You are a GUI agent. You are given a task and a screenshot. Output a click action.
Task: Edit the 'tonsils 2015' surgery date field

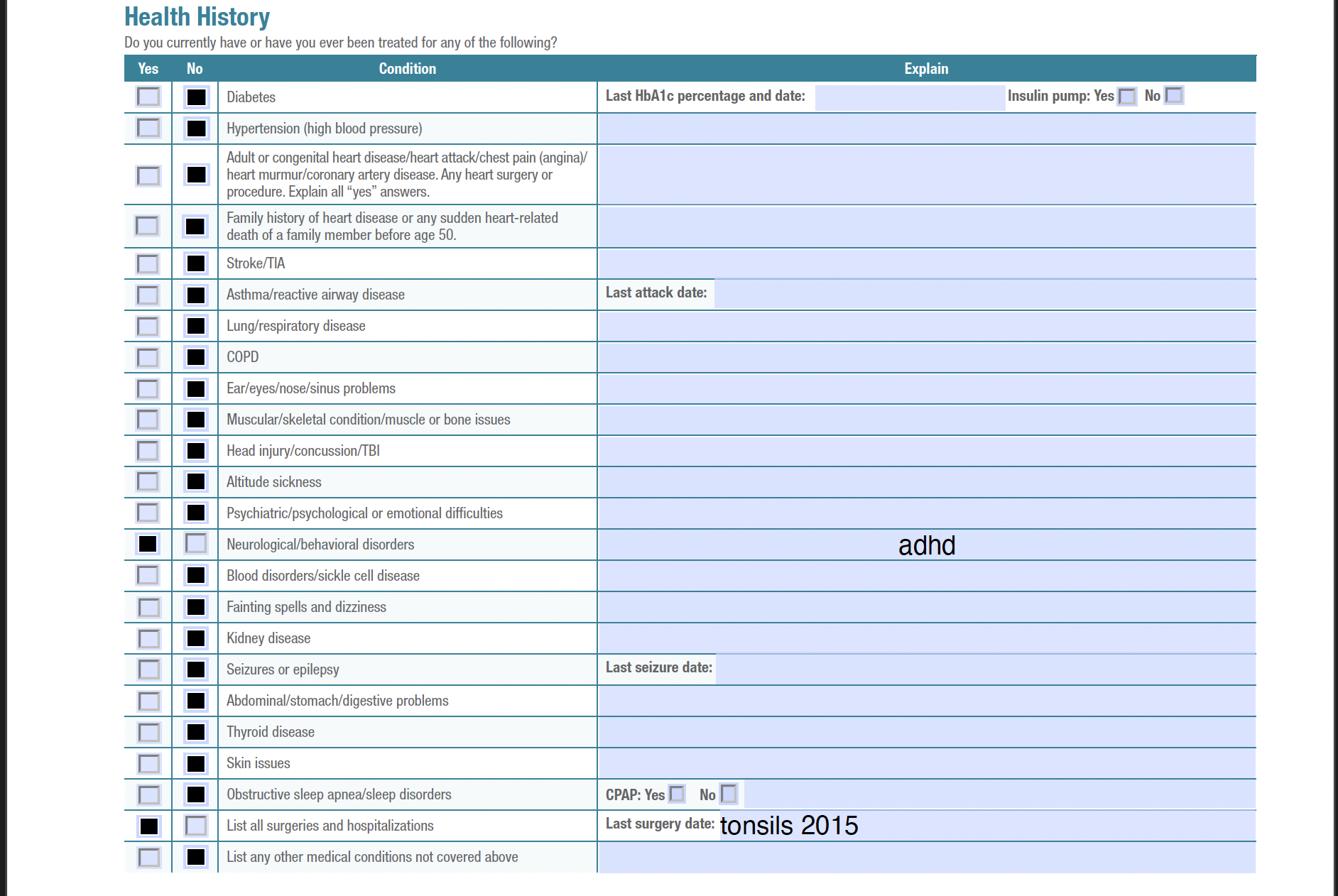pyautogui.click(x=986, y=826)
